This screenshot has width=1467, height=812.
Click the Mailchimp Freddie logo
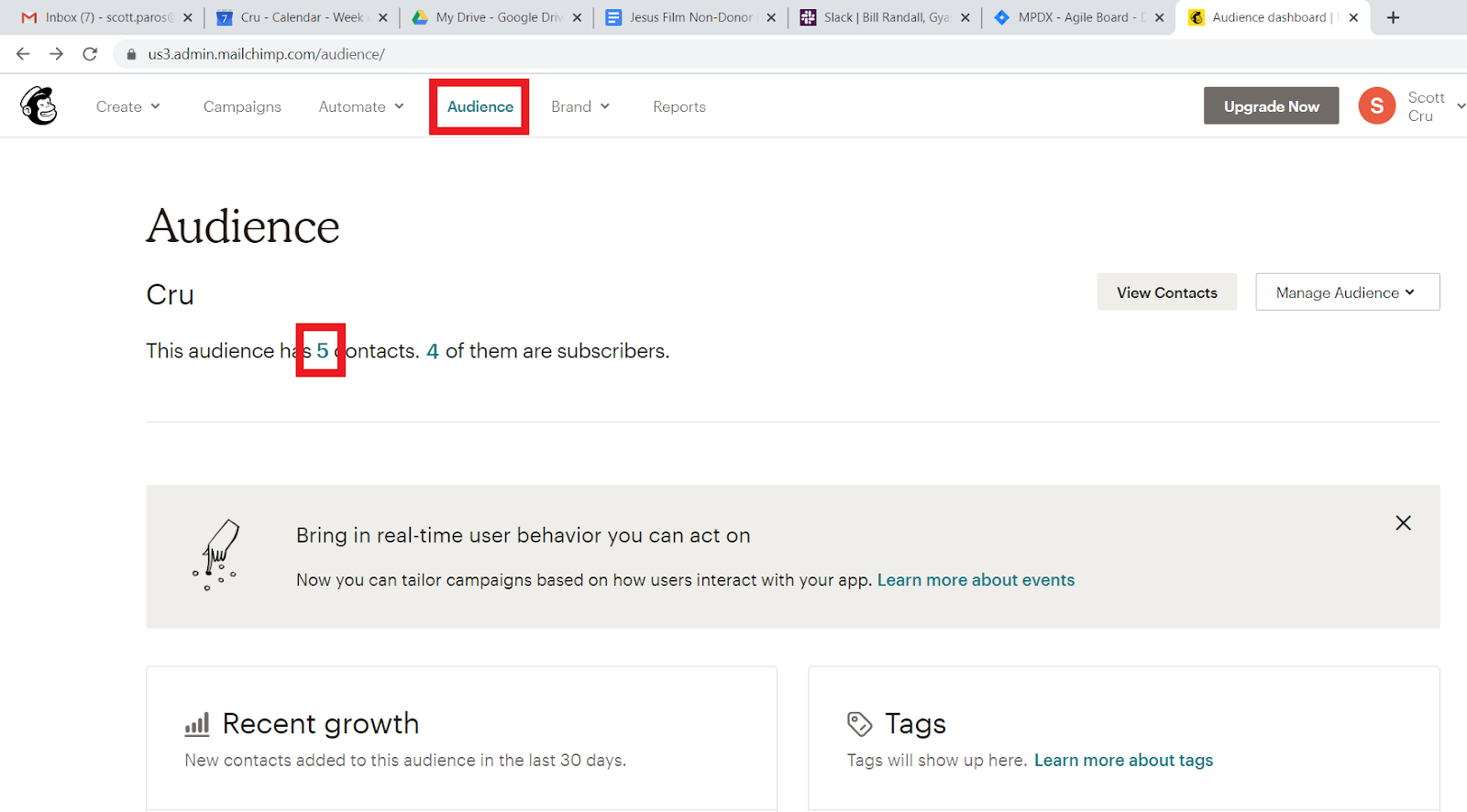coord(39,106)
